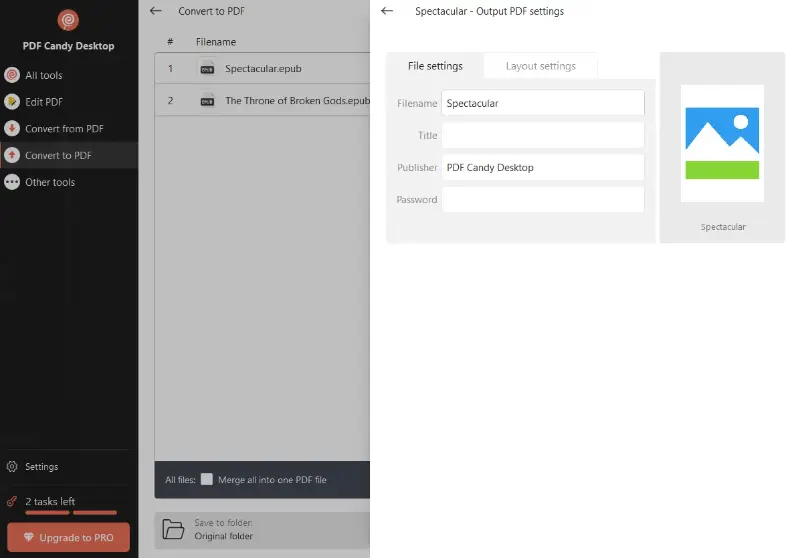This screenshot has height=558, width=800.
Task: Click the # column header
Action: (170, 42)
